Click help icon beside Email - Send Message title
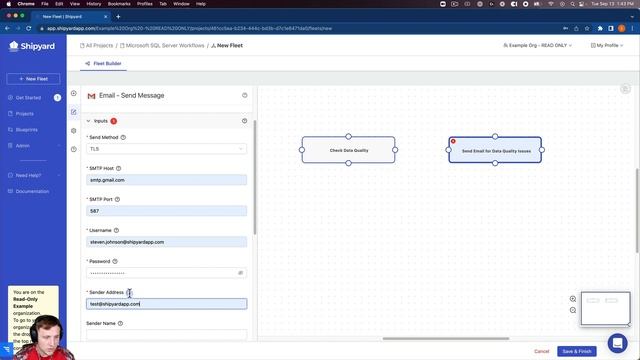Screen dimensions: 640x360 [x=244, y=95]
